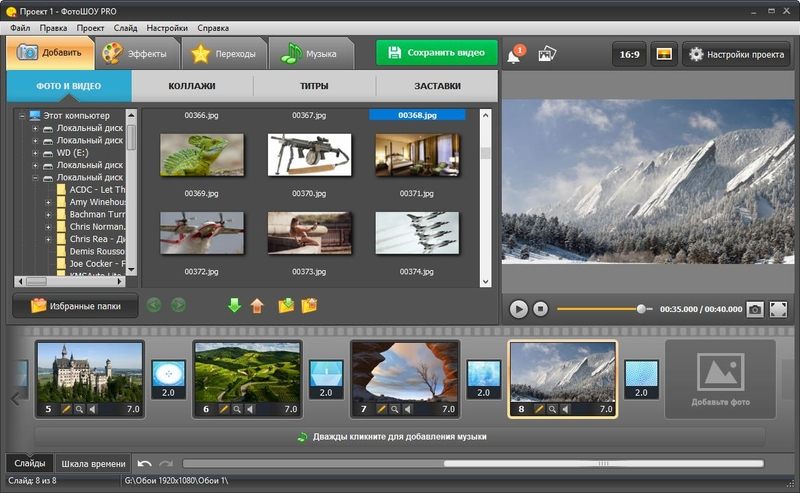This screenshot has width=800, height=493.
Task: Switch to the КОЛЛАЖИ tab
Action: tap(192, 86)
